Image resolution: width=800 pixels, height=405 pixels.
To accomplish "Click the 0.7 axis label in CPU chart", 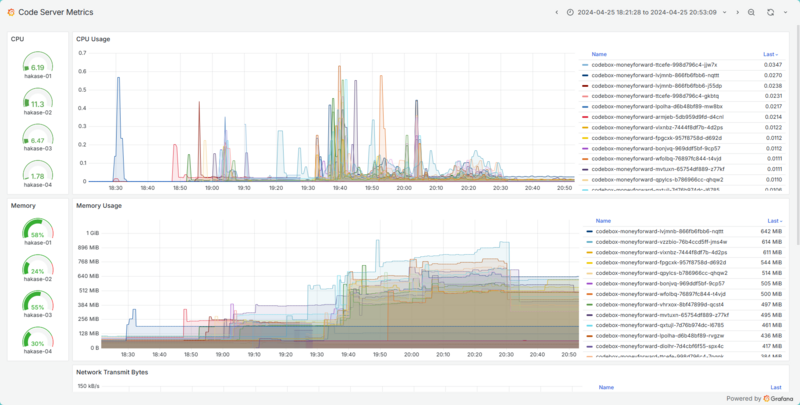I will click(x=82, y=53).
